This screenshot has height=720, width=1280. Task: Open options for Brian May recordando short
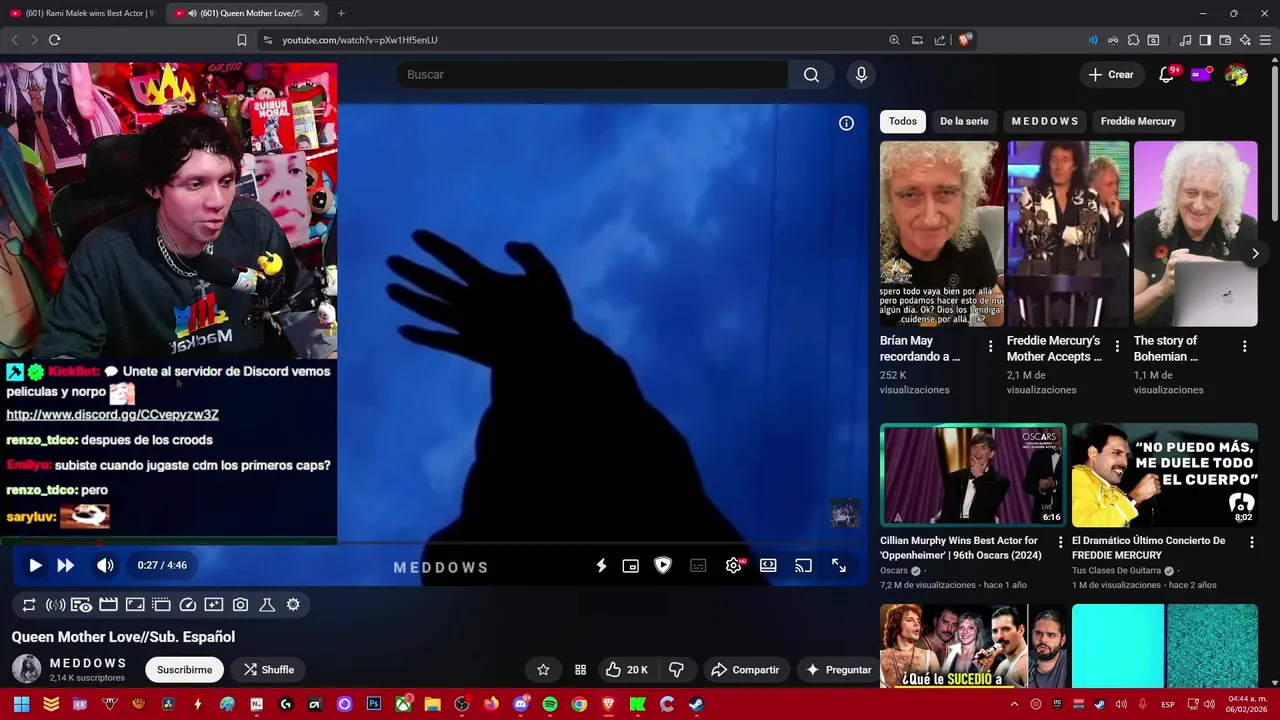click(991, 347)
